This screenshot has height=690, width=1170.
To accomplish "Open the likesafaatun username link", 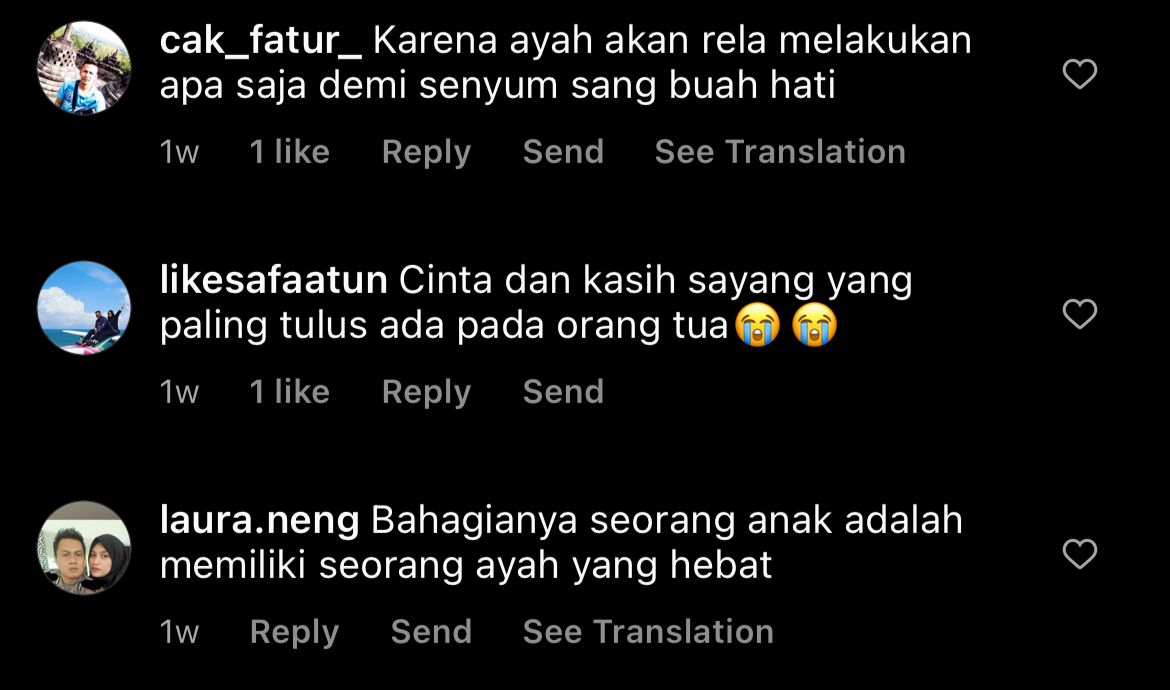I will (x=273, y=280).
